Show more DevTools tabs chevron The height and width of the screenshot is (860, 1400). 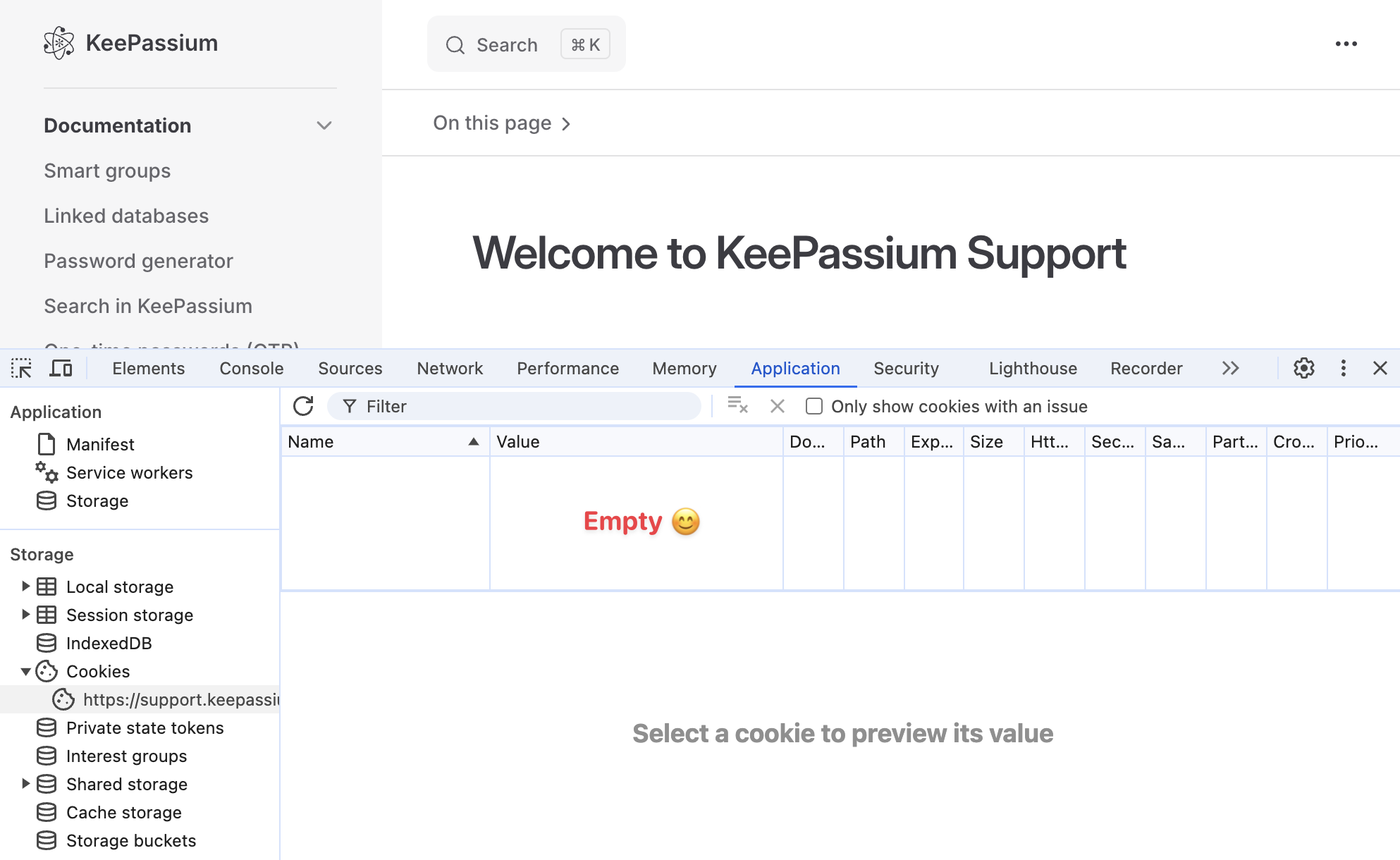[1230, 368]
